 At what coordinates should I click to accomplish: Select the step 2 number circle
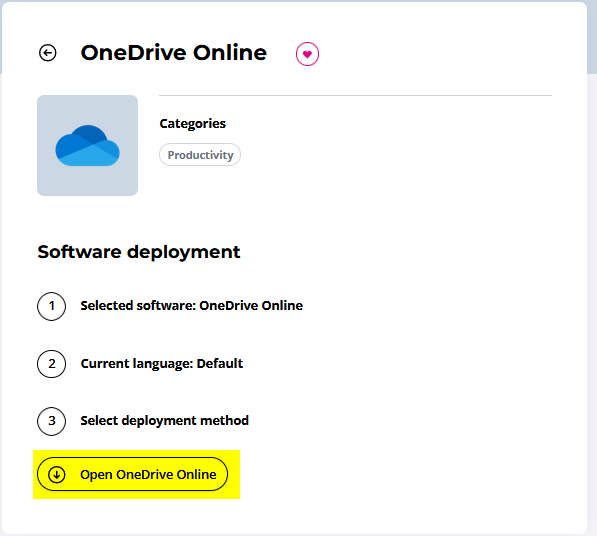click(51, 364)
